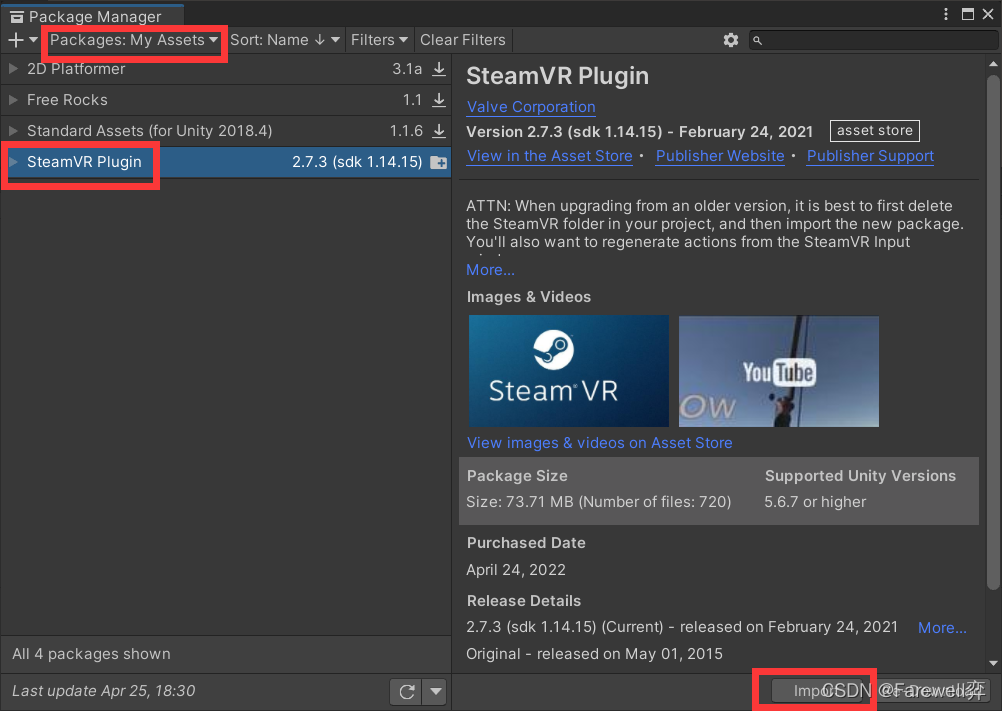Expand the SteamVR Plugin package row
The image size is (1002, 711).
pos(13,162)
